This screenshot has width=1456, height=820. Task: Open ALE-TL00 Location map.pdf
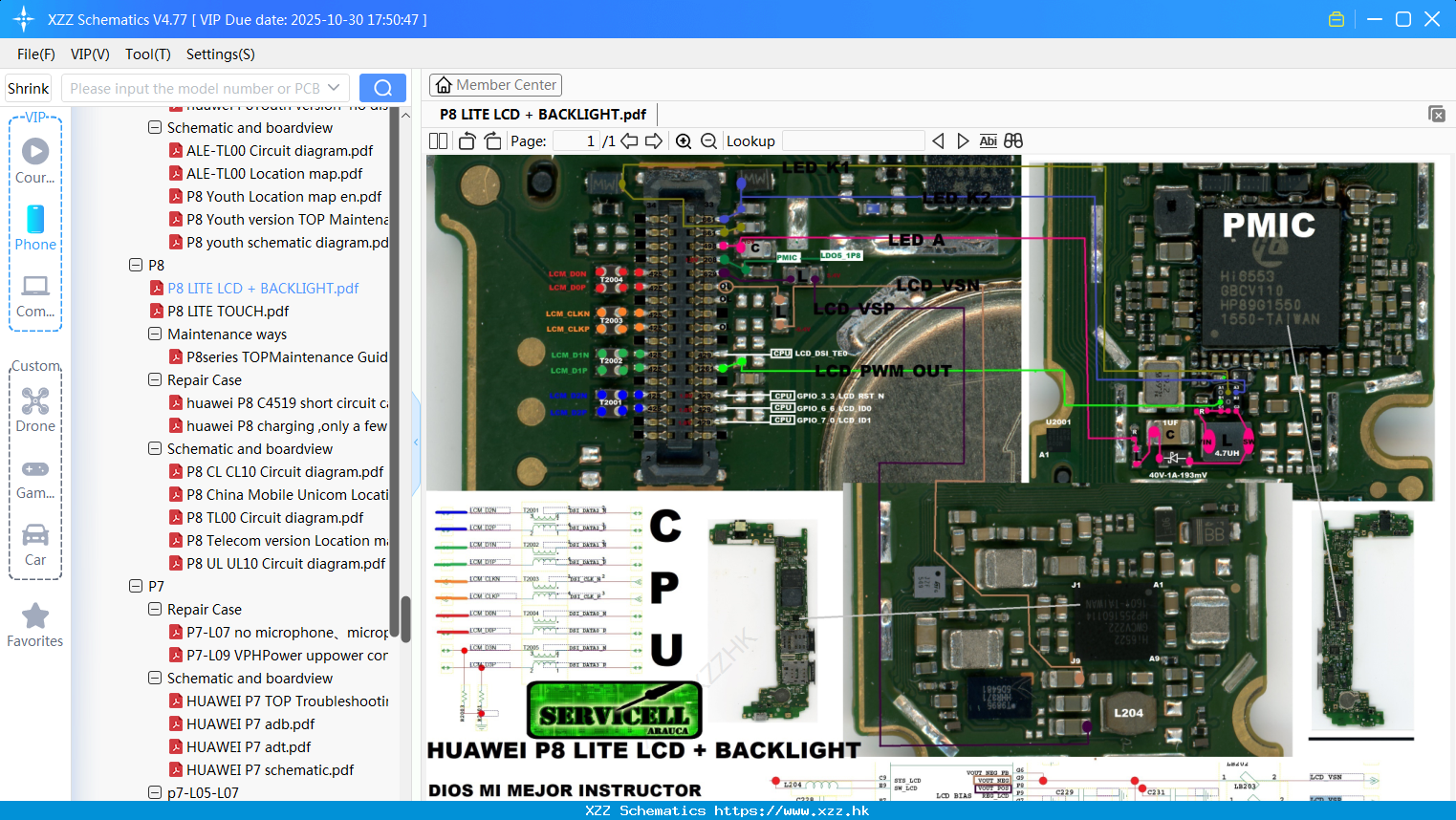tap(274, 173)
